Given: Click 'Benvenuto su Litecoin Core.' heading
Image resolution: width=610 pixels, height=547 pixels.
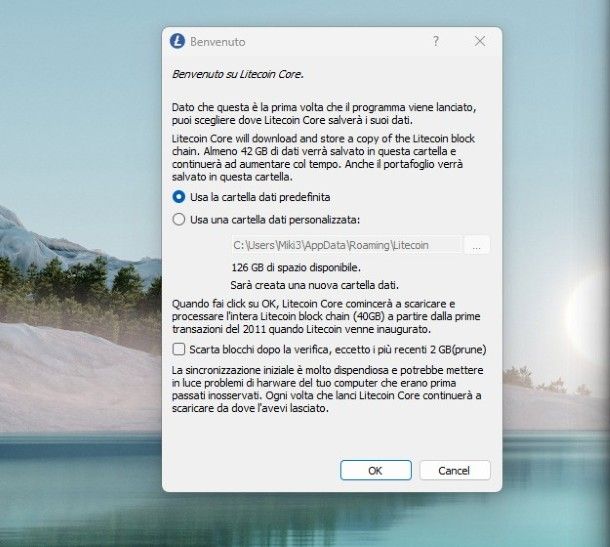Looking at the screenshot, I should pyautogui.click(x=238, y=74).
